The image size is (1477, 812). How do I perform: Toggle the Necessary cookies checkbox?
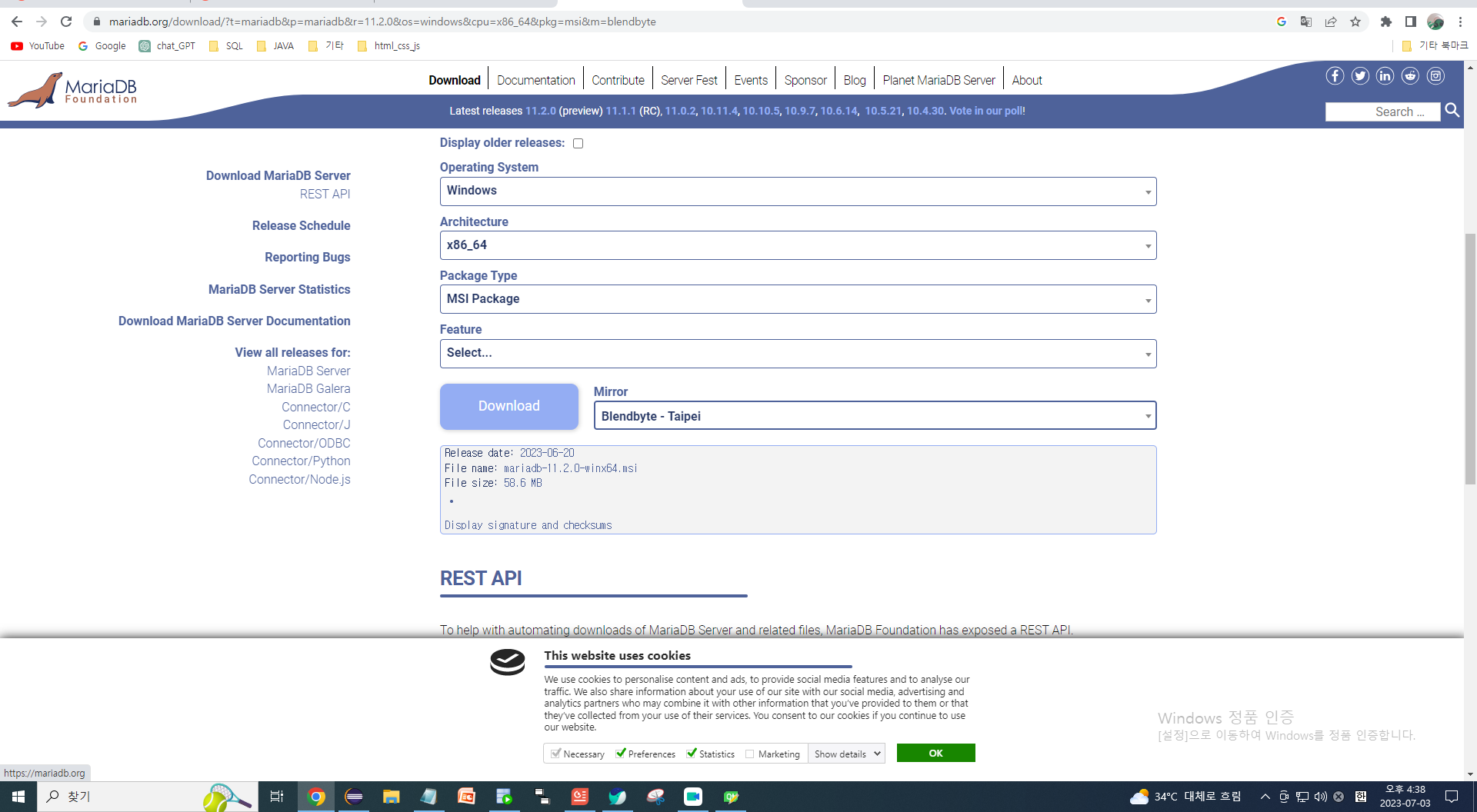coord(555,754)
